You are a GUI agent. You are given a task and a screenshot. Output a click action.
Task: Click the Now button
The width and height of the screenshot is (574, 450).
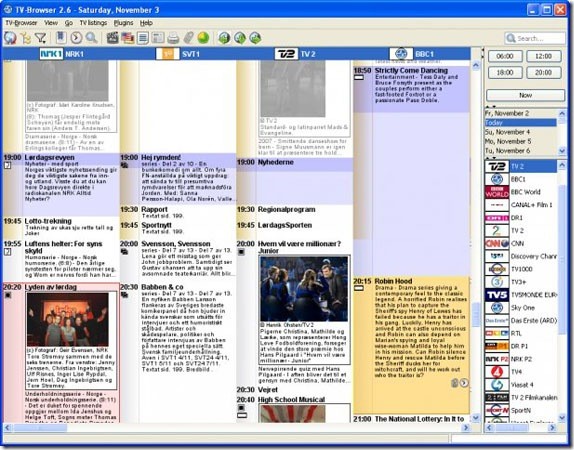(x=525, y=95)
